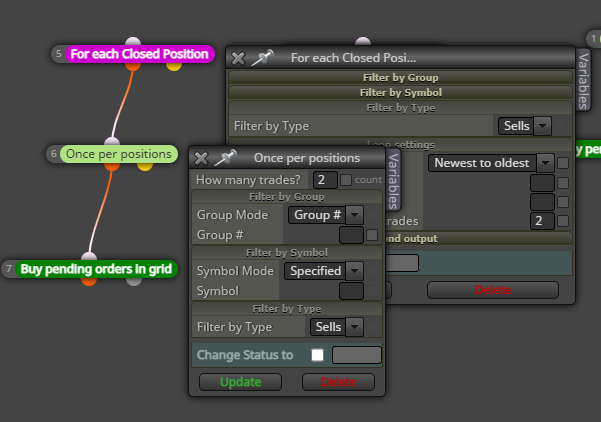Screen dimensions: 601x422
Task: Open Group Mode dropdown
Action: click(x=325, y=215)
